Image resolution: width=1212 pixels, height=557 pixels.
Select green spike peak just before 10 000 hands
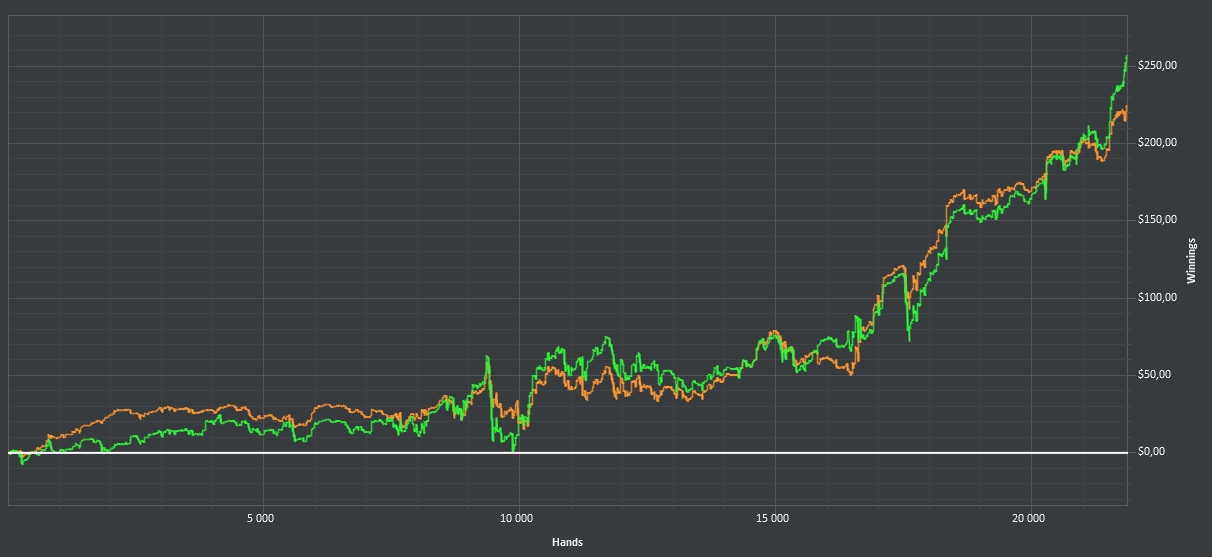[487, 357]
